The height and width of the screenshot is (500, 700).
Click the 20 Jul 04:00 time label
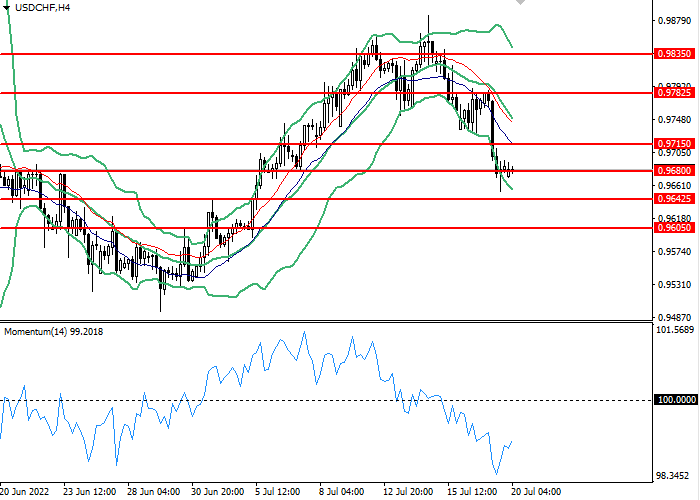pos(537,492)
